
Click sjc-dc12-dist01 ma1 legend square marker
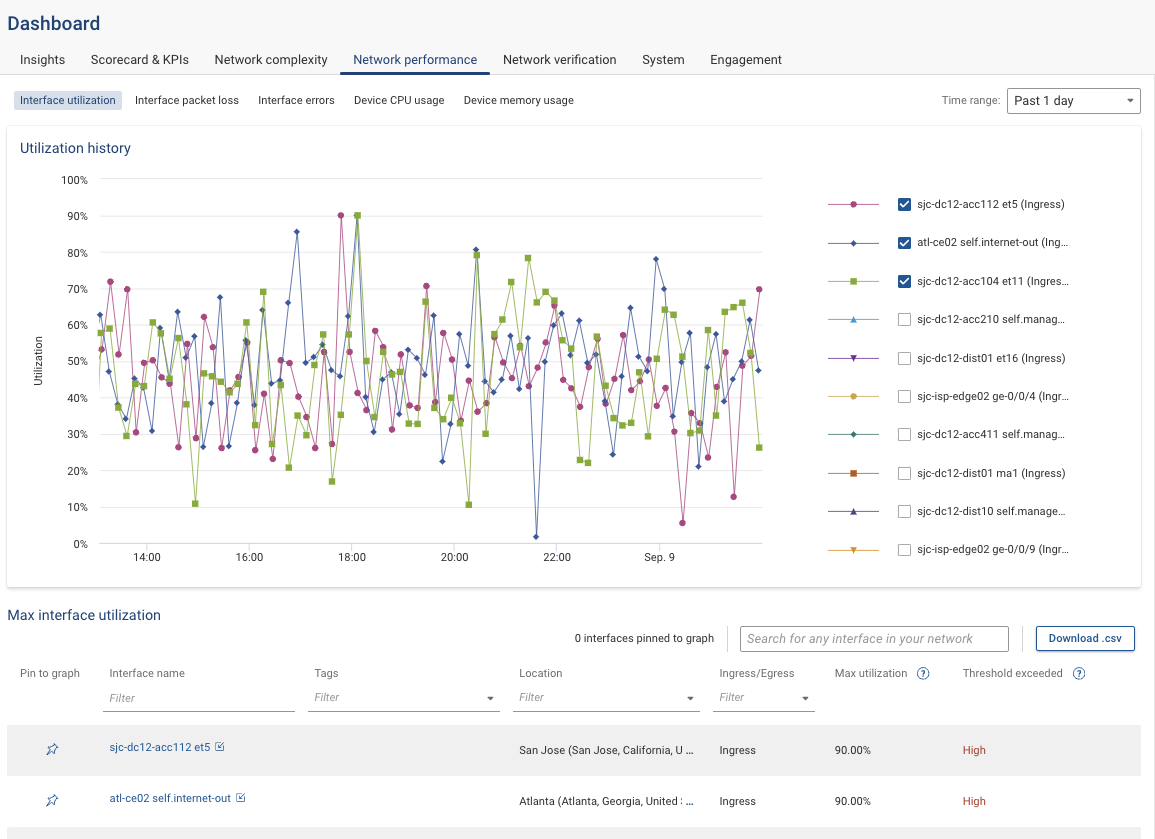coord(853,473)
